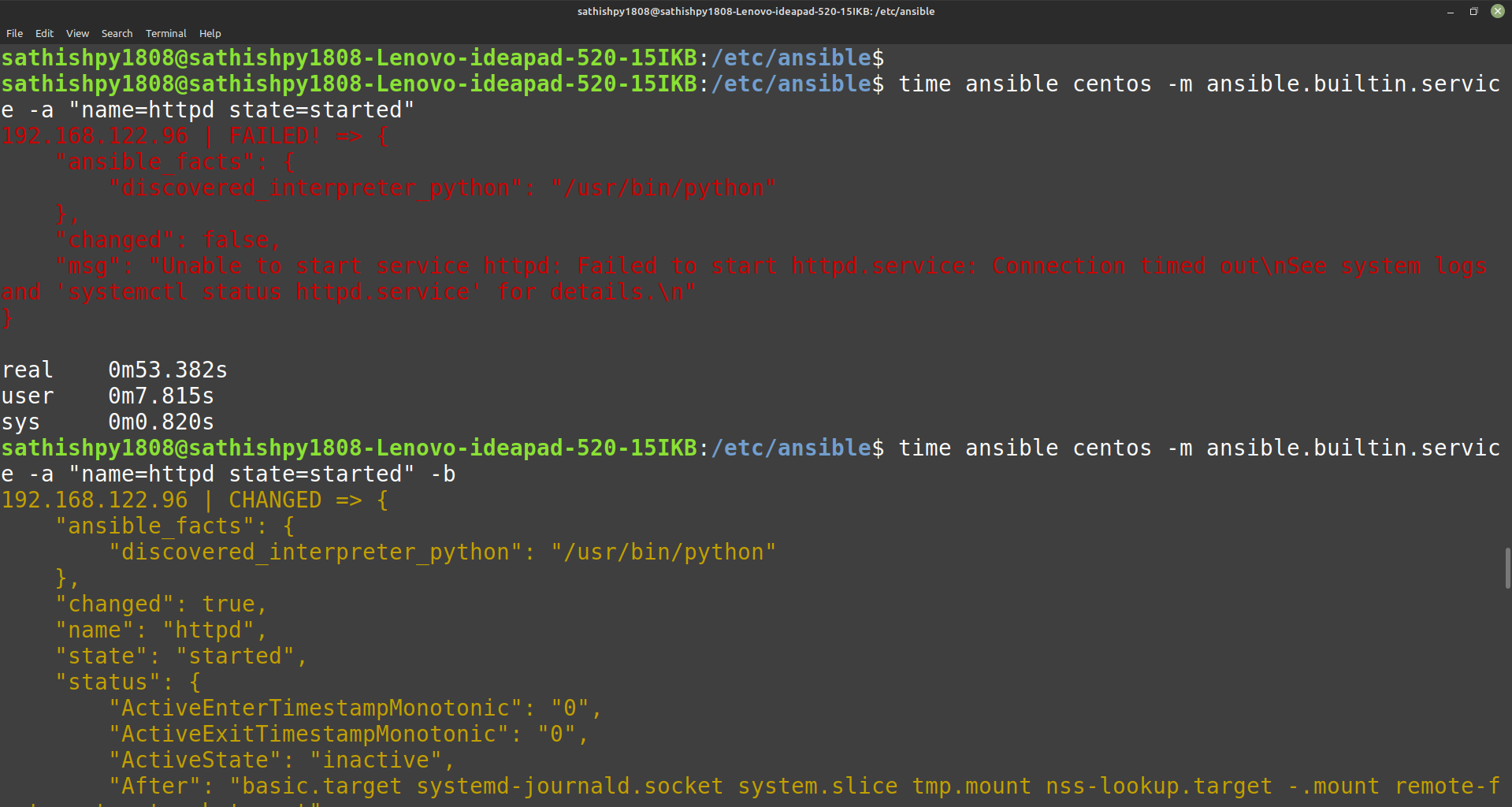Open the View menu
This screenshot has height=807, width=1512.
click(x=77, y=33)
